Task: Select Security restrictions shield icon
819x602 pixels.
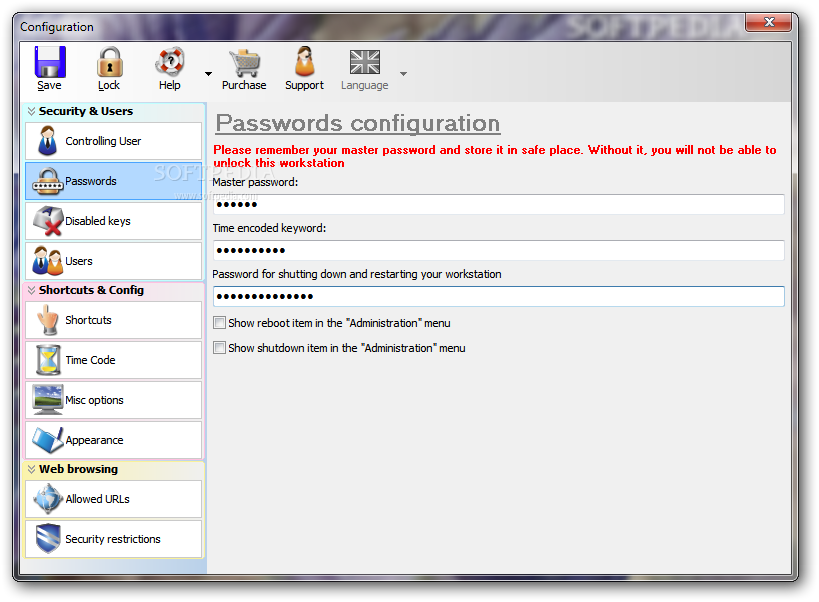Action: [48, 539]
